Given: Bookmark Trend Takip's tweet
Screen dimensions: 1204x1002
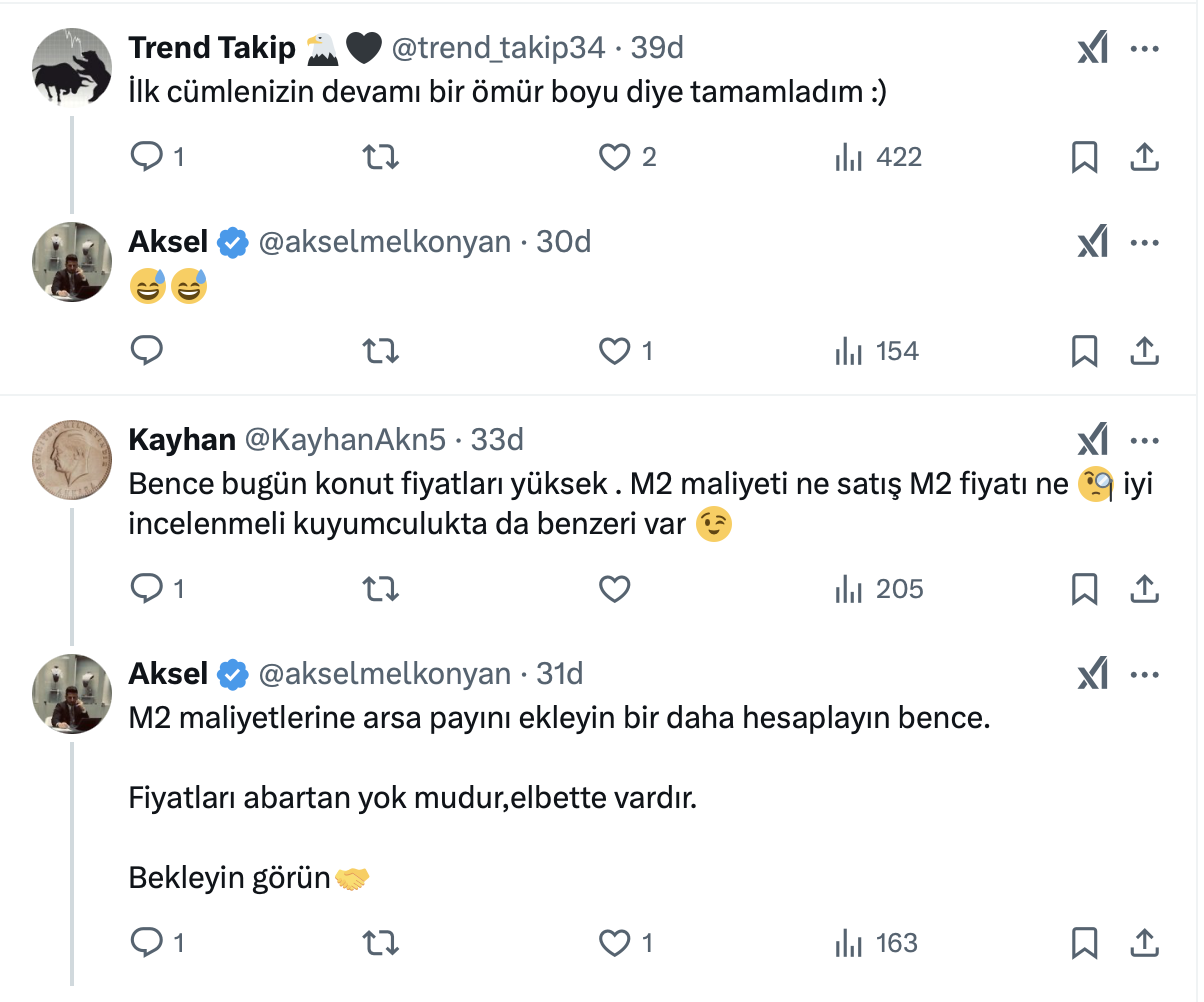Looking at the screenshot, I should coord(1085,157).
